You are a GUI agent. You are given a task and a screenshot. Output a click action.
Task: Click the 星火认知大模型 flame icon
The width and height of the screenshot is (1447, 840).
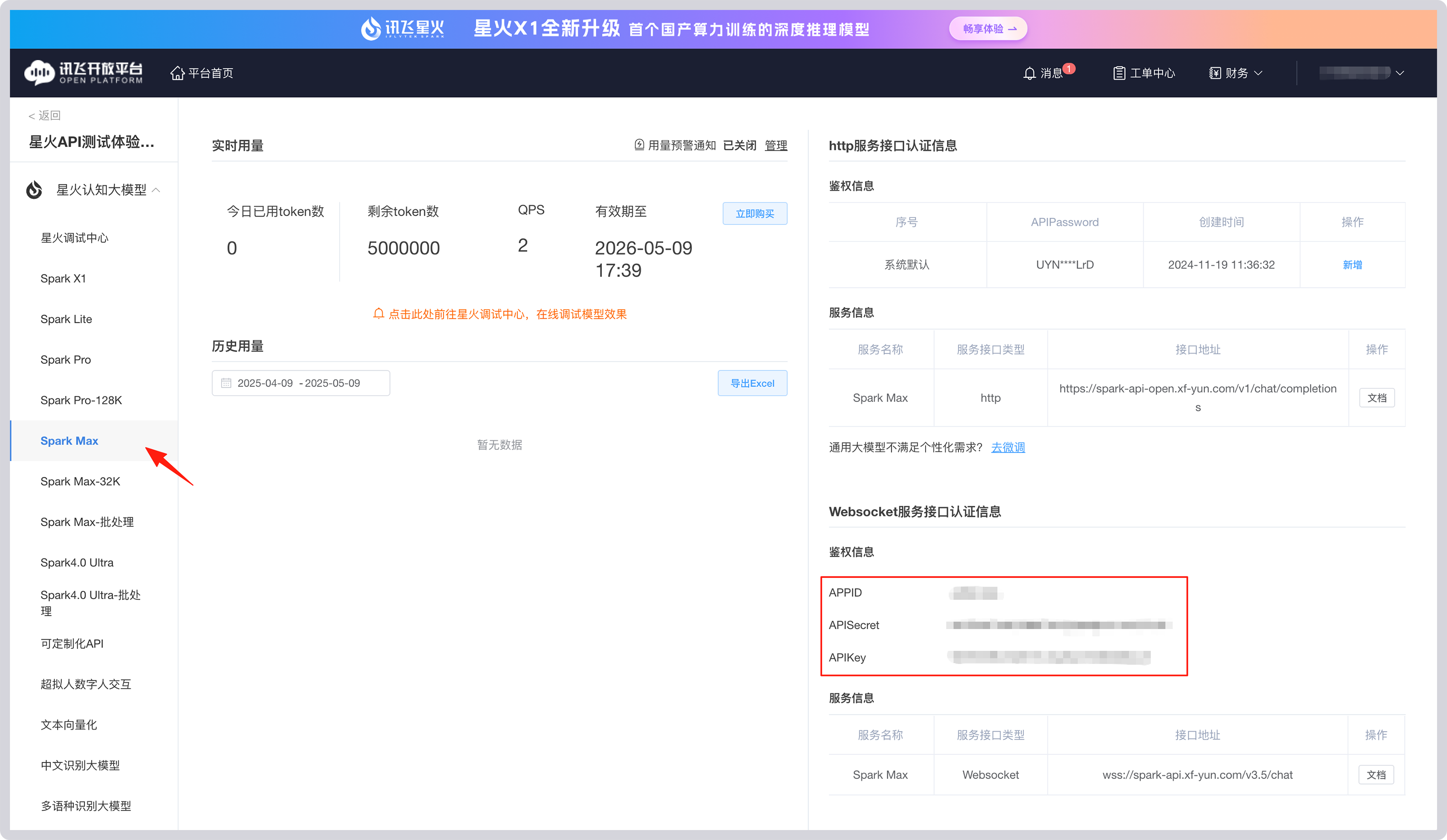34,189
